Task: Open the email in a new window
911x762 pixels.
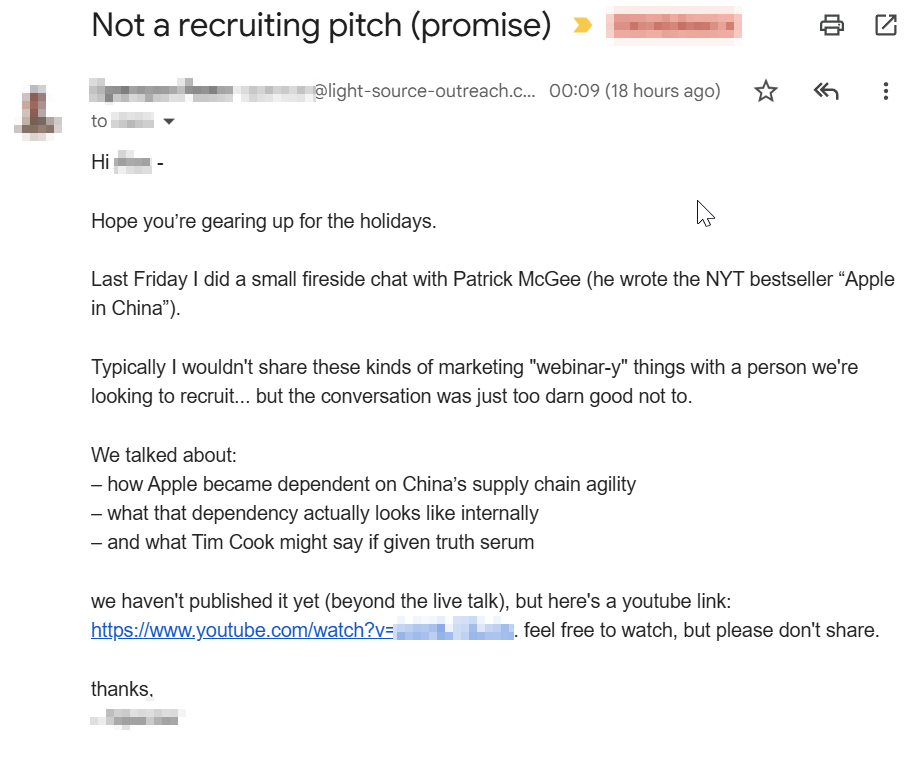Action: click(885, 26)
